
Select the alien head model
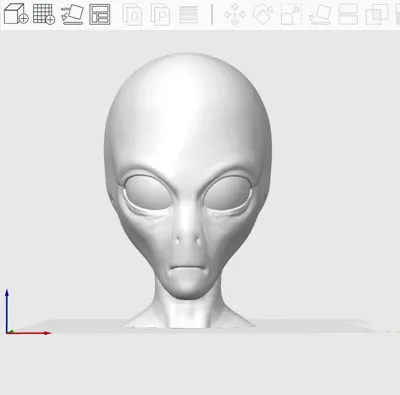click(x=188, y=190)
